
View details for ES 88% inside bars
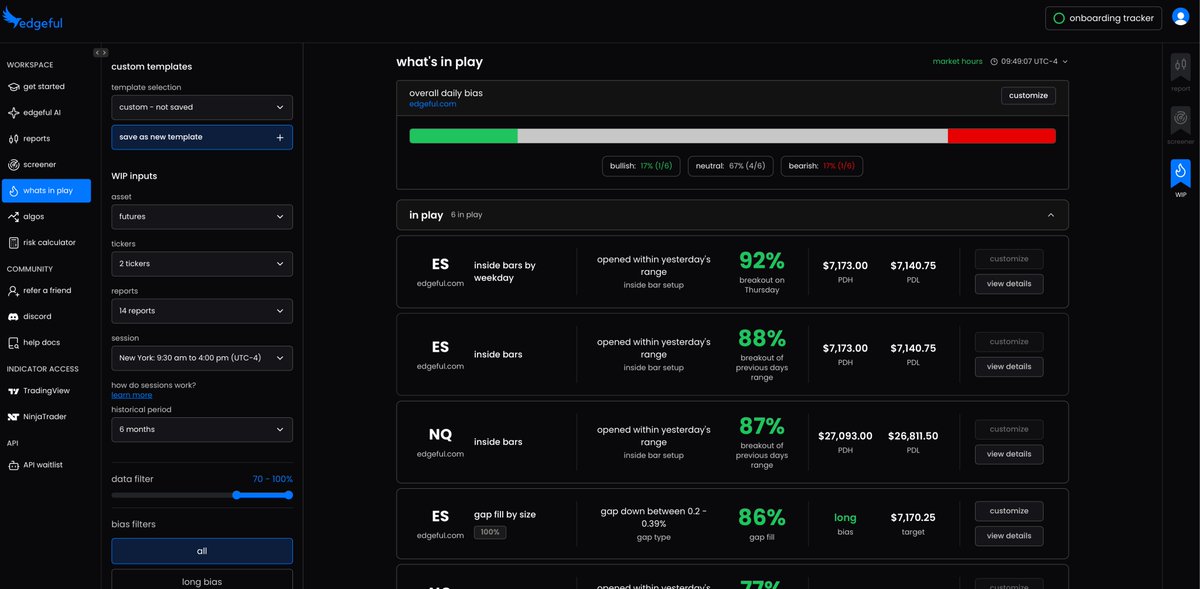pos(1009,367)
